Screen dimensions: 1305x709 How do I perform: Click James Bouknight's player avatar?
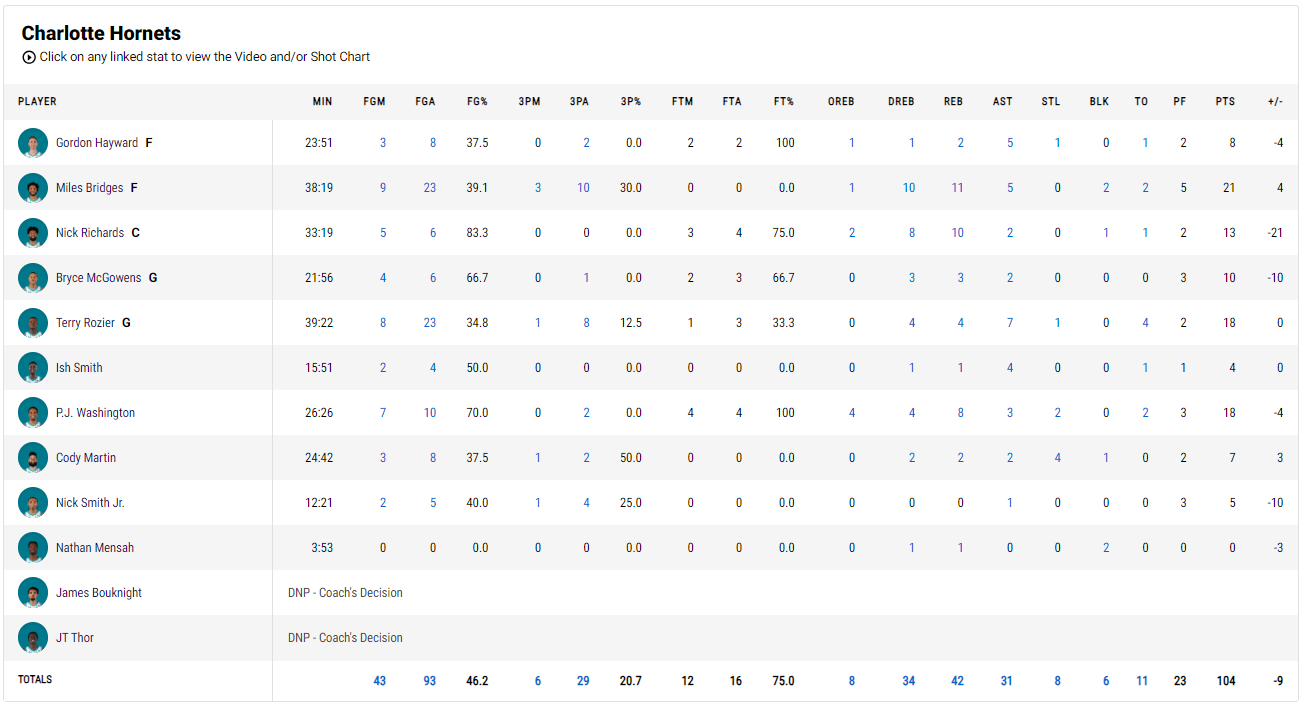(x=33, y=593)
